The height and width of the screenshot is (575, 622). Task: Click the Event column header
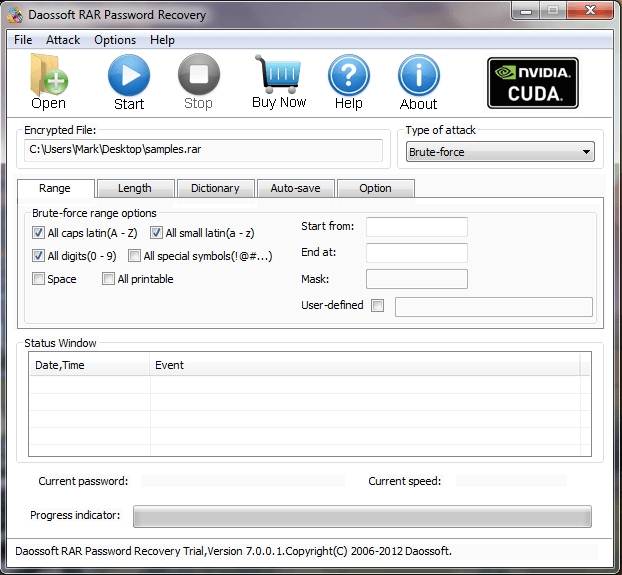coord(365,365)
